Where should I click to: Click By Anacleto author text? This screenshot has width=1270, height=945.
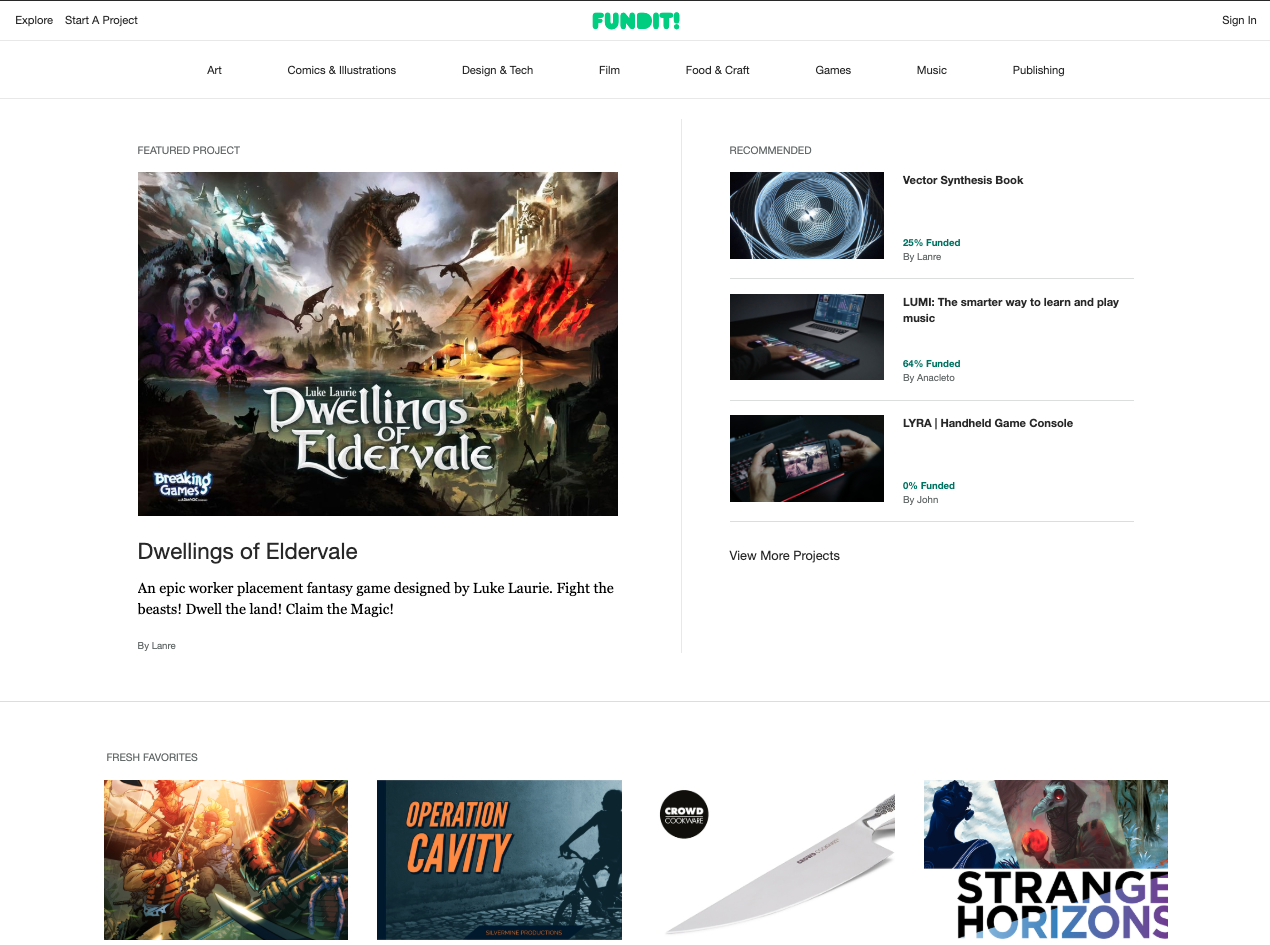point(929,378)
